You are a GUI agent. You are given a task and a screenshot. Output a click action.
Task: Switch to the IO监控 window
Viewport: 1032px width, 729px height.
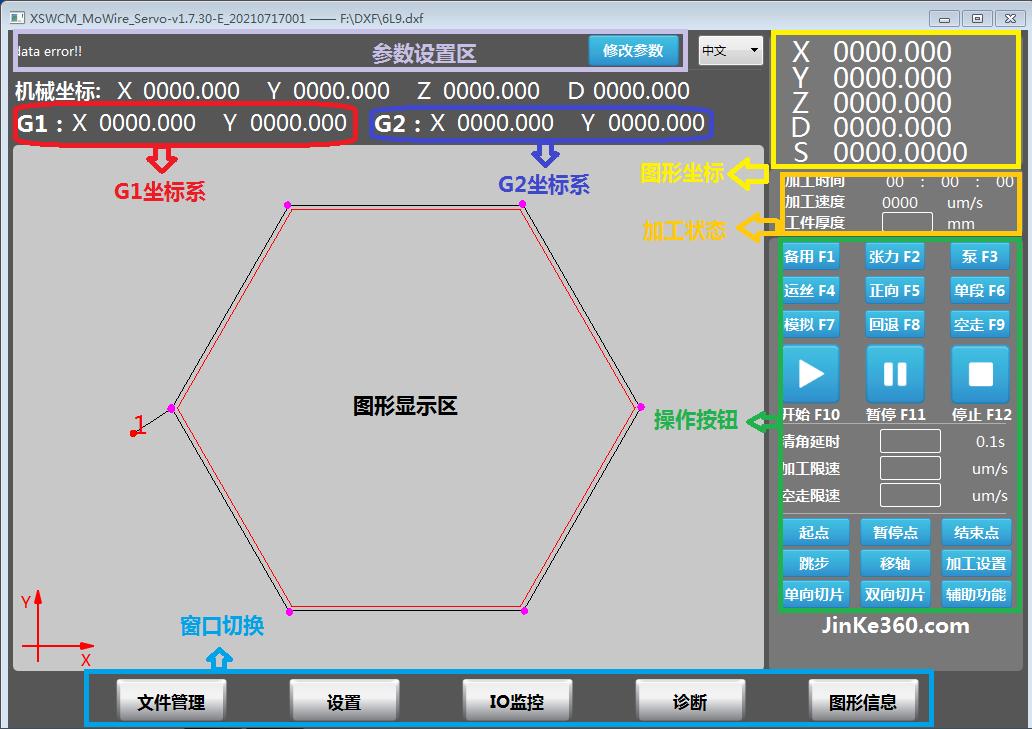[x=517, y=701]
